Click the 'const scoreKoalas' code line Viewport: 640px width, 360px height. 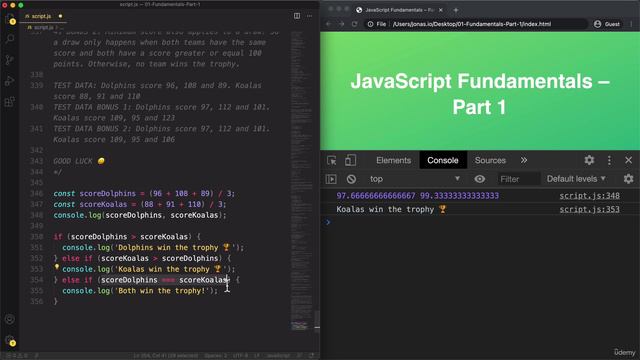[140, 204]
